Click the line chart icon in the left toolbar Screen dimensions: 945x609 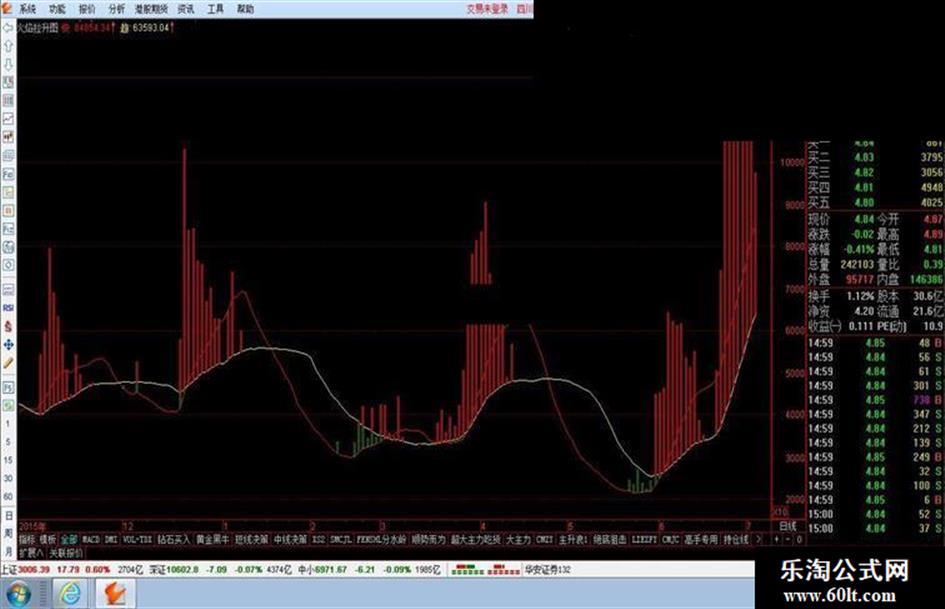[x=8, y=119]
